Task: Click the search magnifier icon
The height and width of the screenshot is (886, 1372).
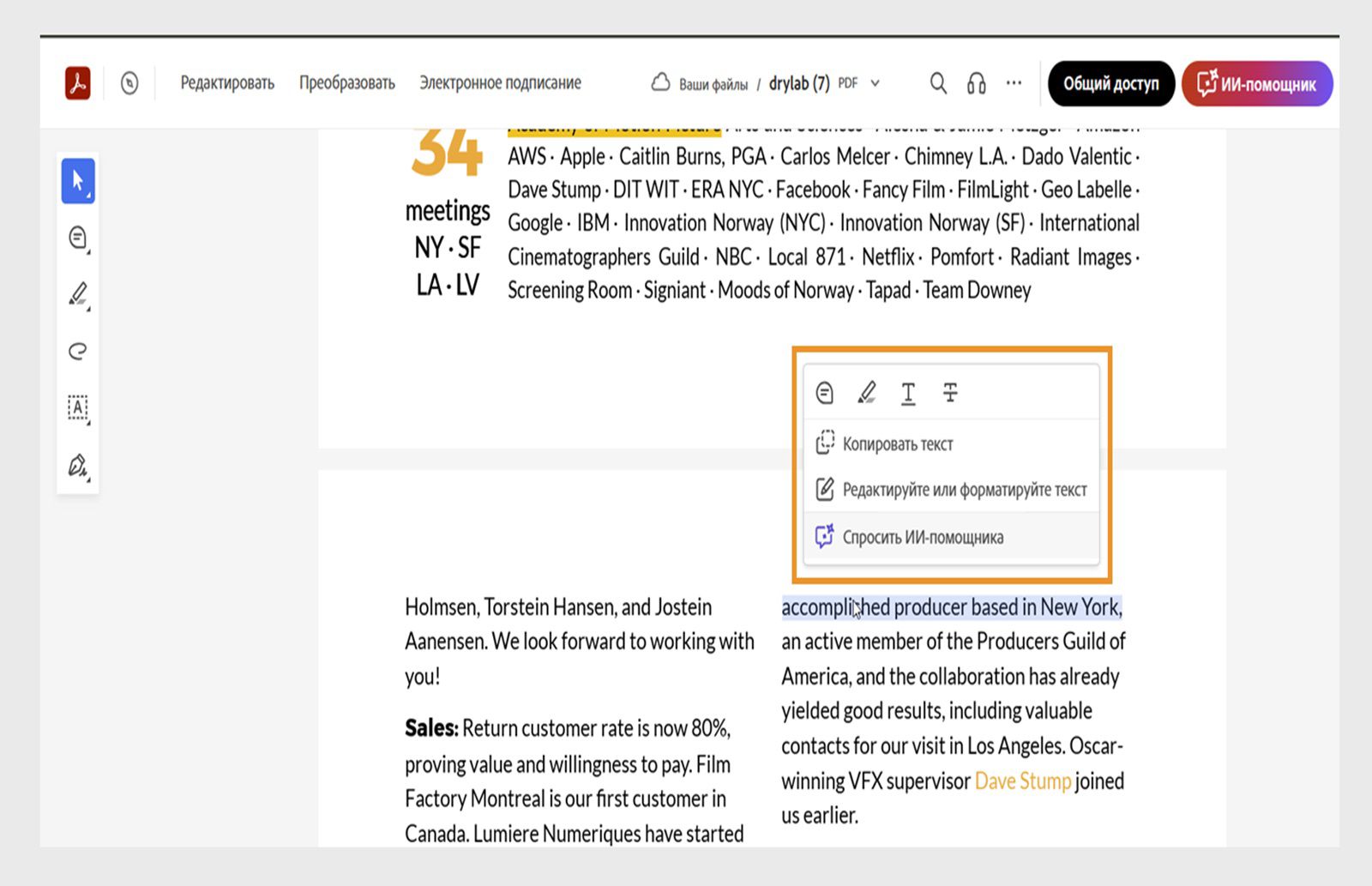Action: click(x=938, y=83)
